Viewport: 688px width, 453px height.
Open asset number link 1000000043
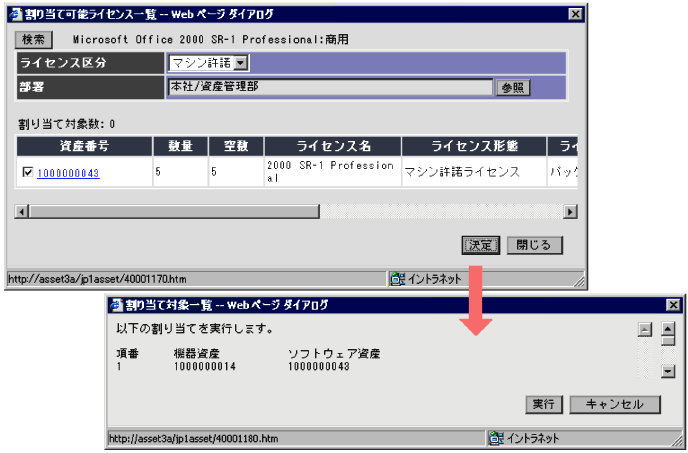(68, 173)
